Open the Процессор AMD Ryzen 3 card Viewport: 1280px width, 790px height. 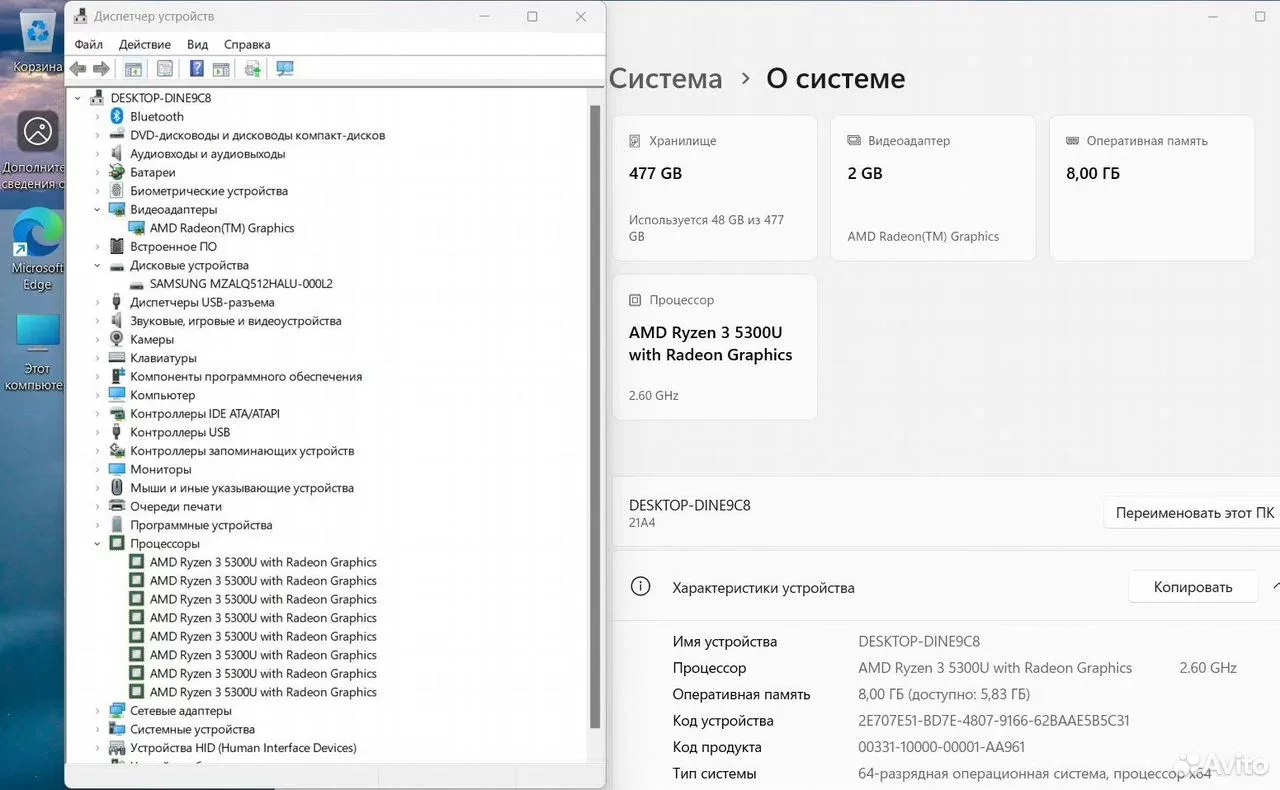coord(715,347)
